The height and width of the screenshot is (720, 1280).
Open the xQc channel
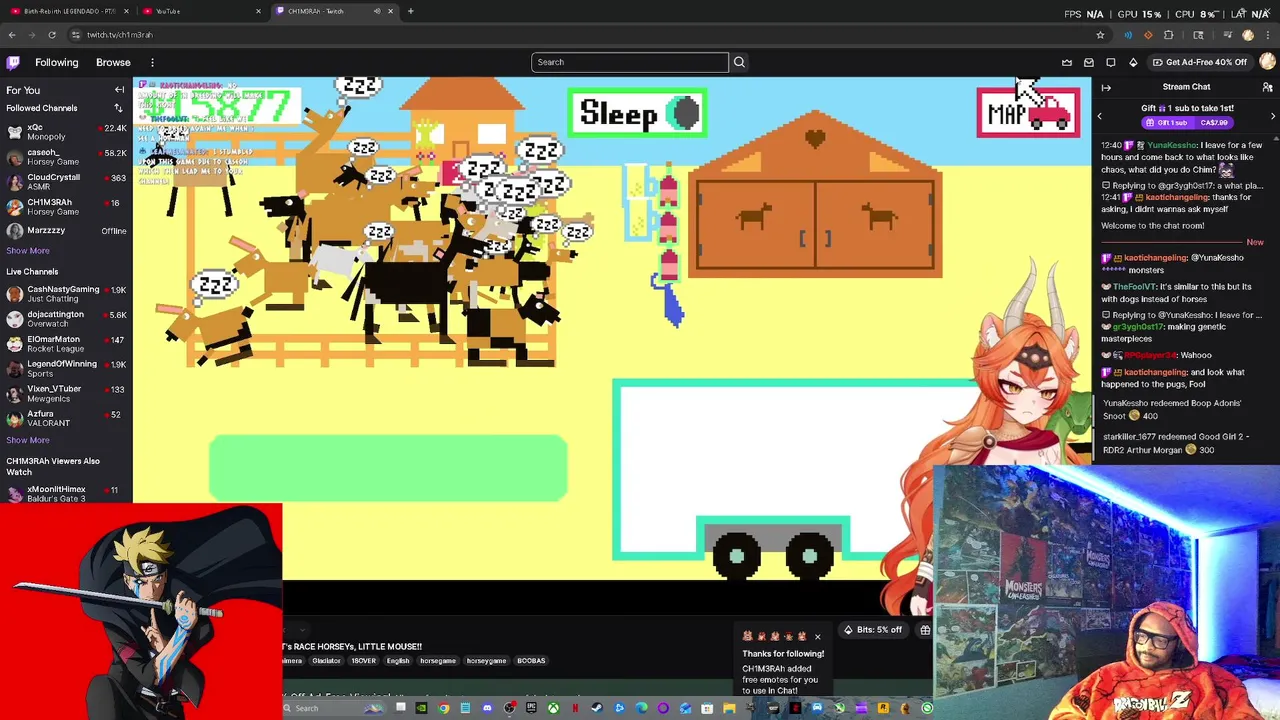click(66, 132)
